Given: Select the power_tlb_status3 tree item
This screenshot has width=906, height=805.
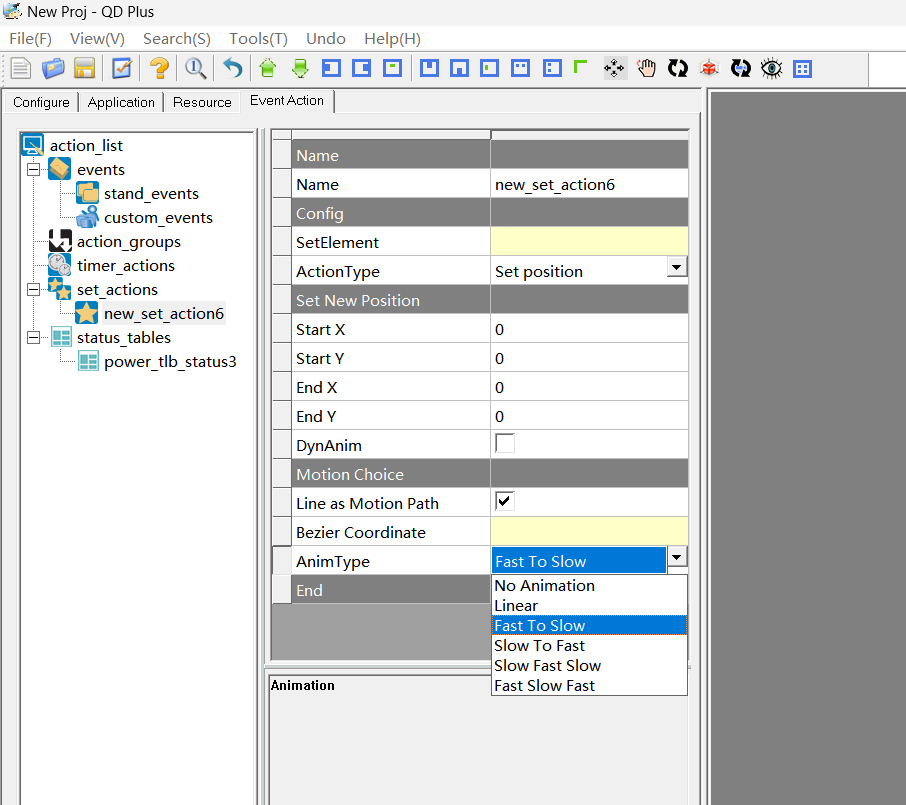Looking at the screenshot, I should click(x=170, y=362).
